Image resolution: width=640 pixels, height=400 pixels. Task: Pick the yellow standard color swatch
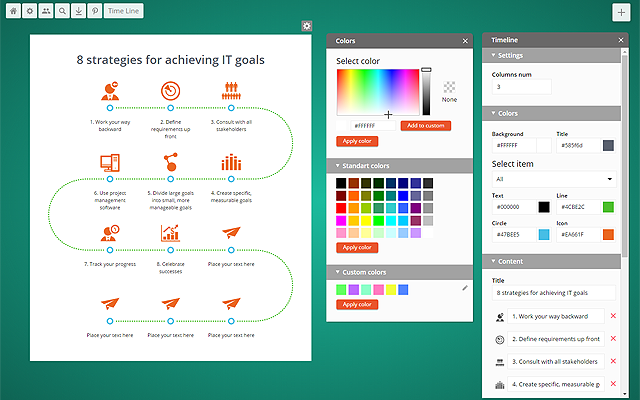click(x=366, y=221)
